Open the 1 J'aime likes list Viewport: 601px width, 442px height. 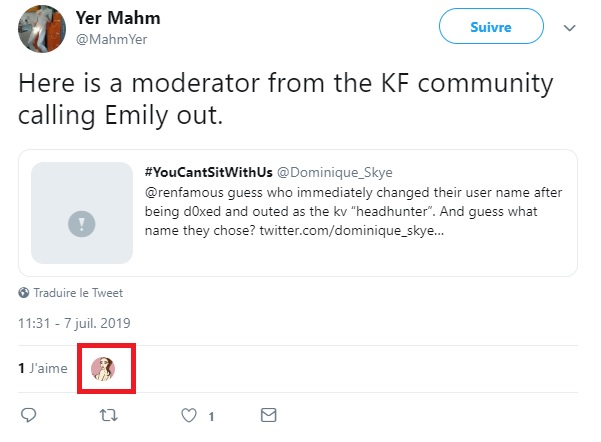[x=43, y=368]
